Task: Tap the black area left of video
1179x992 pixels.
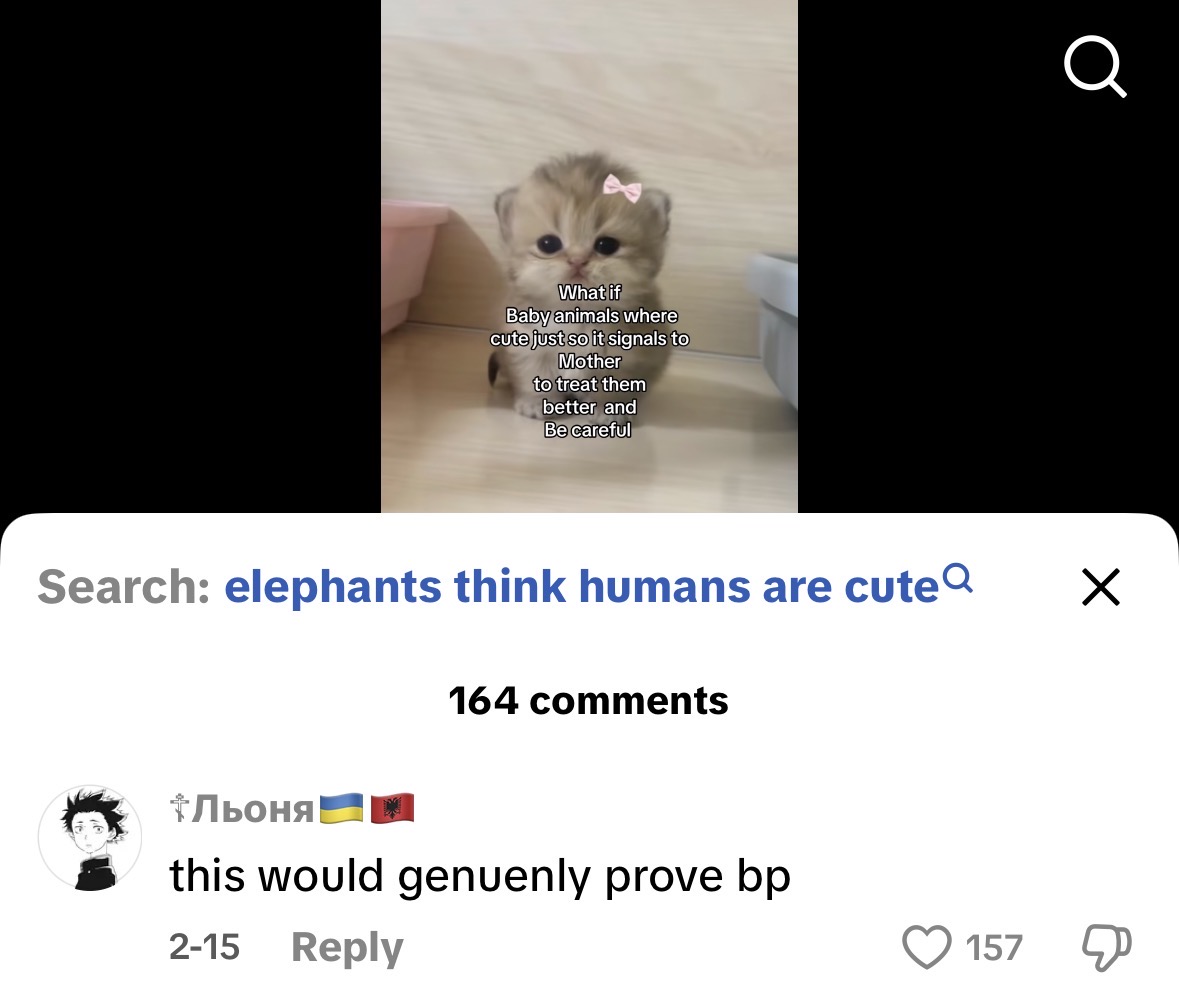Action: coord(190,256)
